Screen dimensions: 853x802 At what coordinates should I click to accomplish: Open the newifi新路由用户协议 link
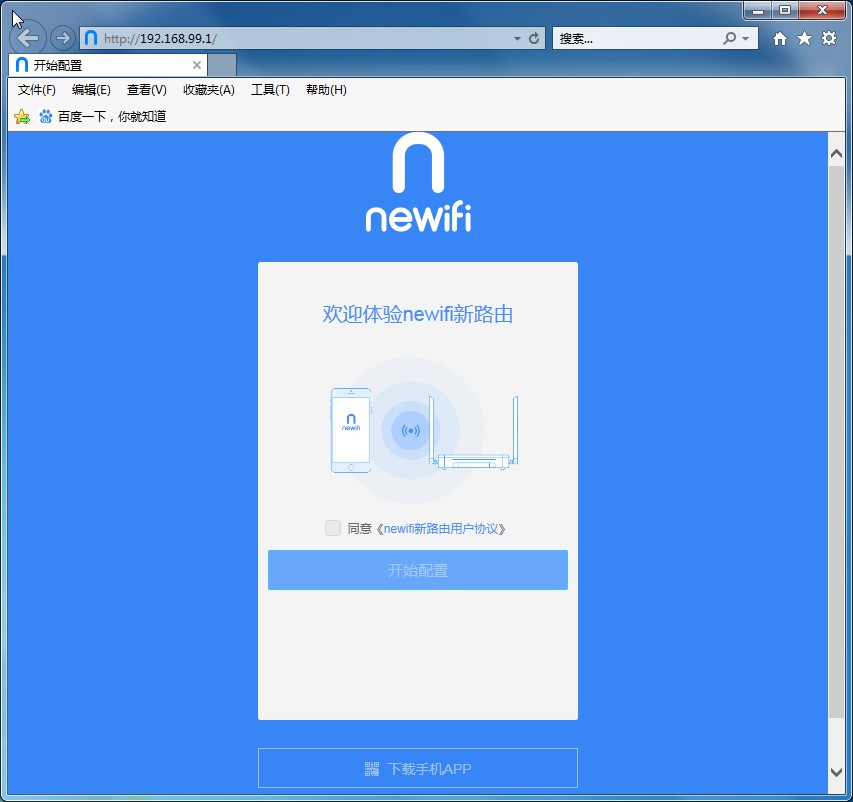coord(441,529)
